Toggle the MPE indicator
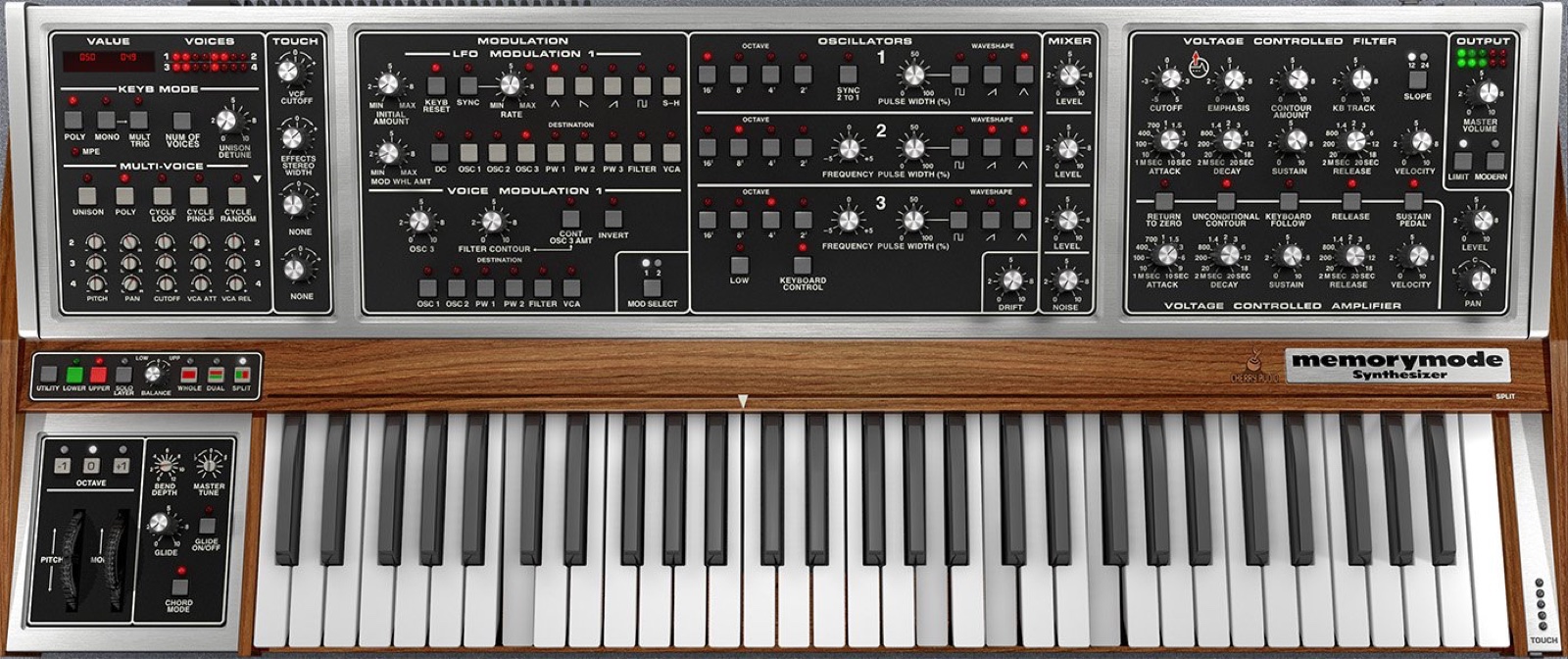Image resolution: width=1568 pixels, height=659 pixels. point(74,152)
